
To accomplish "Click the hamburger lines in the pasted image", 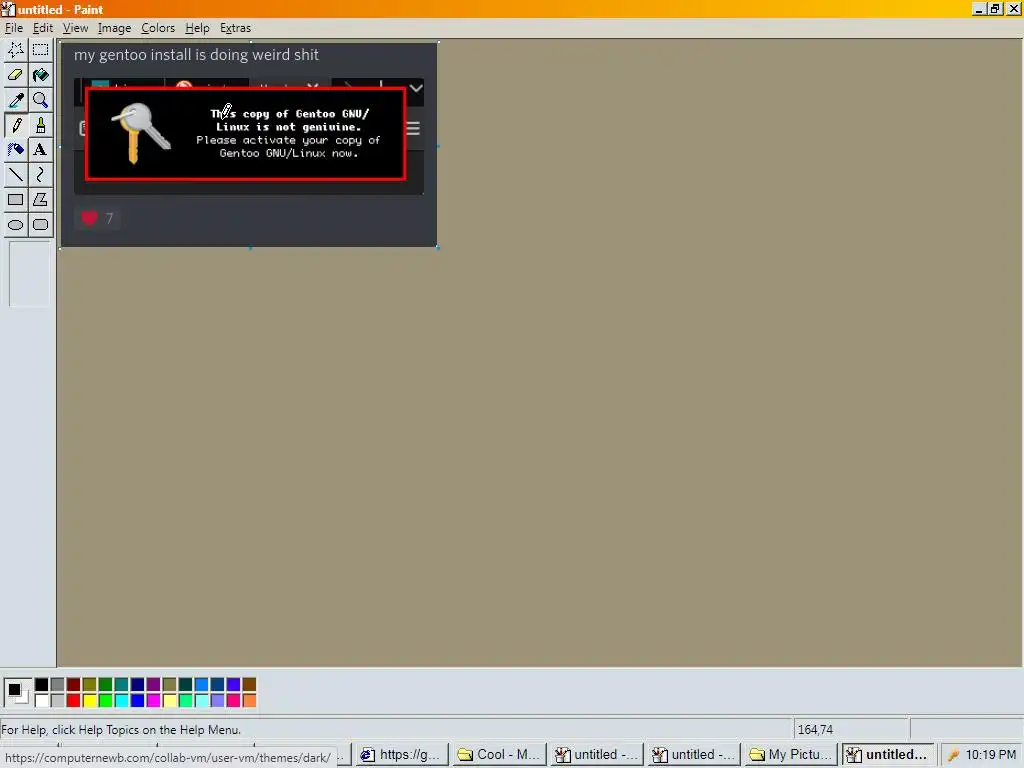I will 413,127.
